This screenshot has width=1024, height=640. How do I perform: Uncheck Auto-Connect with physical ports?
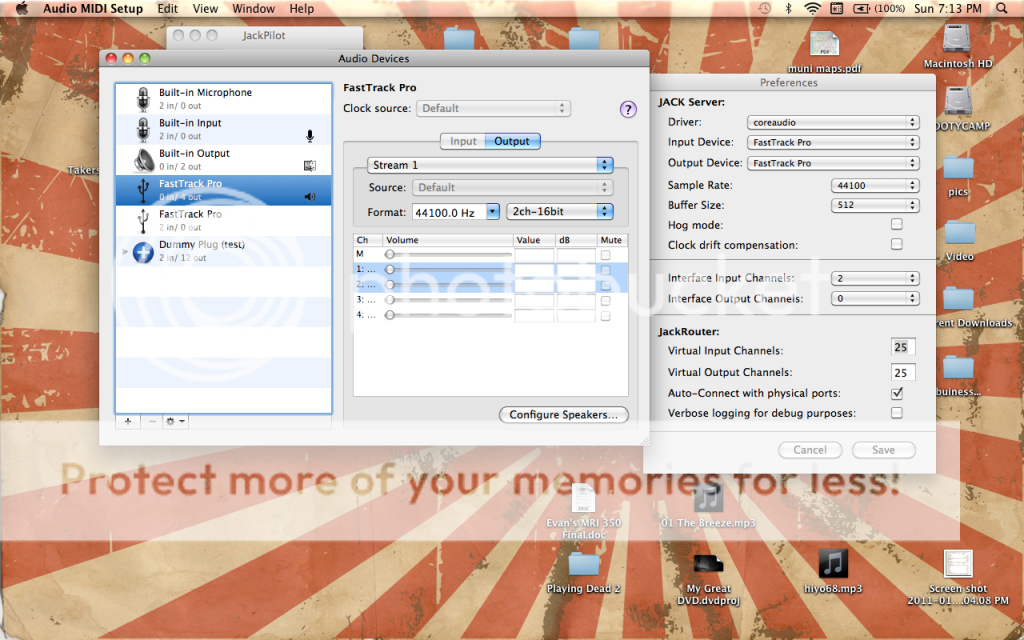[896, 394]
